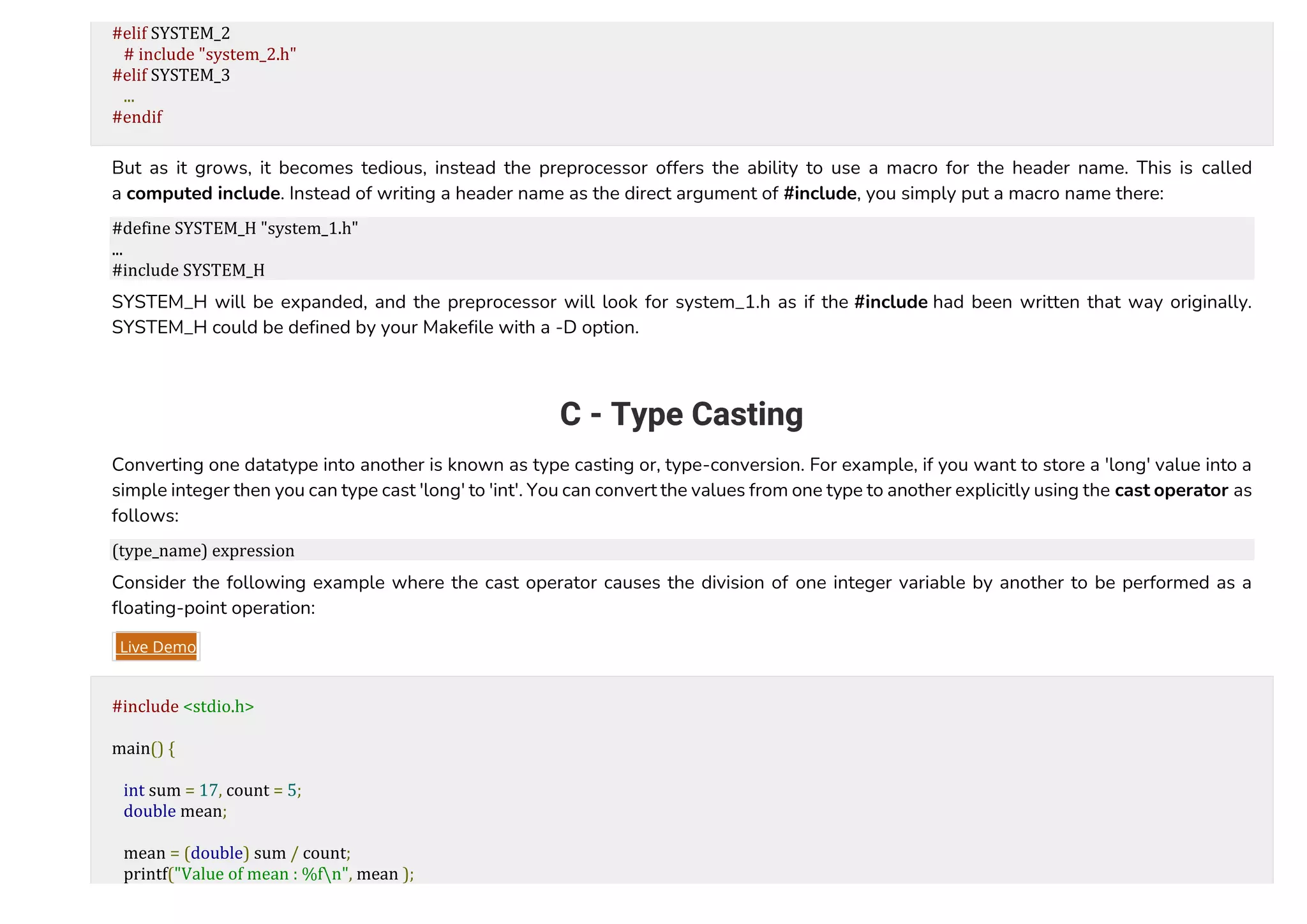The image size is (1307, 924).
Task: Click the '#elif SYSTEM_3' code line
Action: (x=171, y=75)
